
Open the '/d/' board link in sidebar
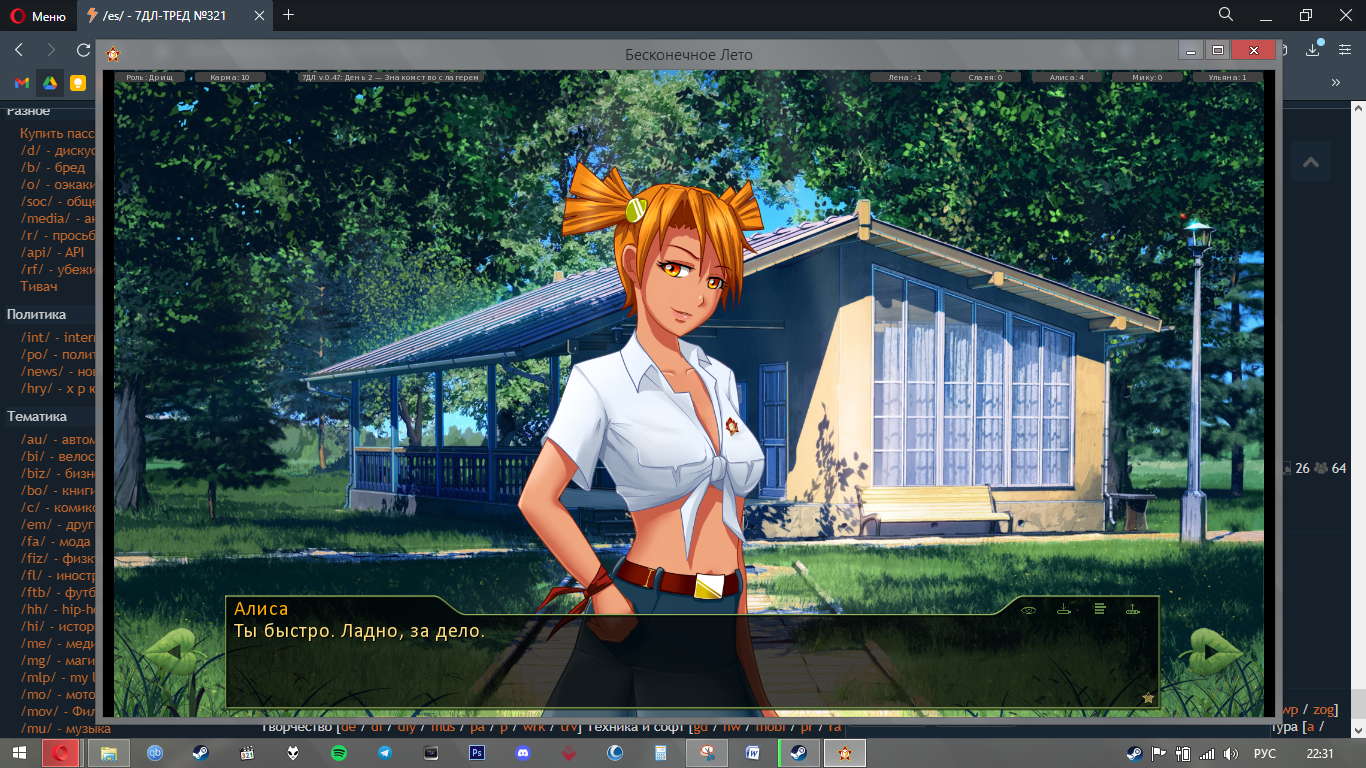tap(58, 151)
